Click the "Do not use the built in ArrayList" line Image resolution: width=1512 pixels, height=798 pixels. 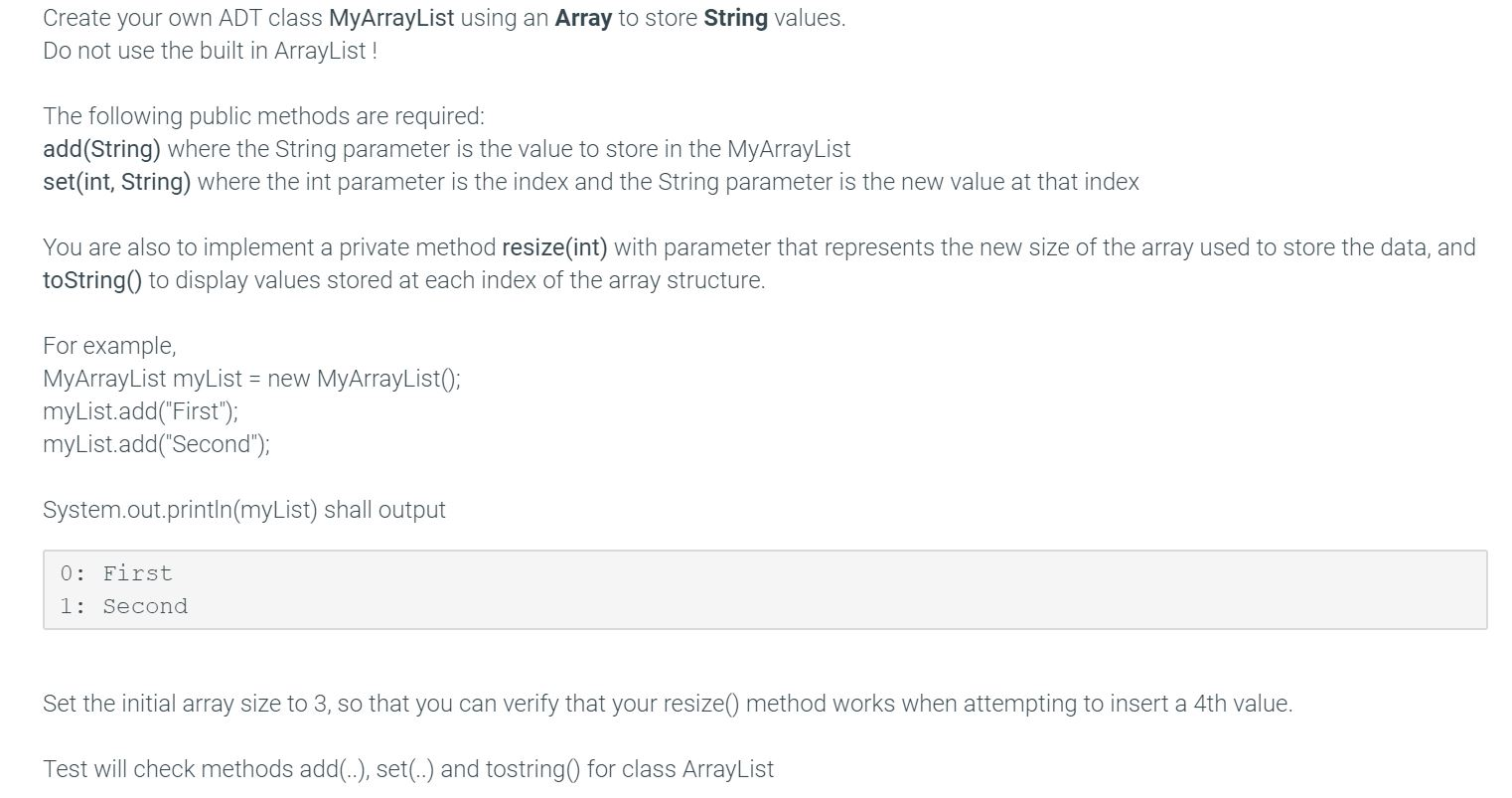[x=210, y=51]
